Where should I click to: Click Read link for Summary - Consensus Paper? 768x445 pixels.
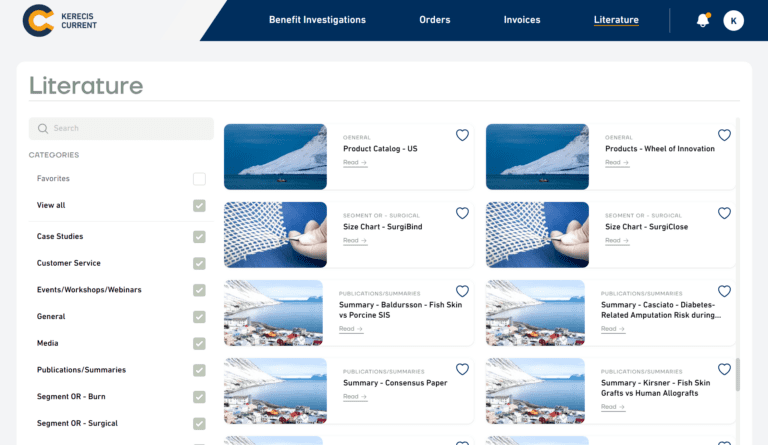click(x=355, y=397)
